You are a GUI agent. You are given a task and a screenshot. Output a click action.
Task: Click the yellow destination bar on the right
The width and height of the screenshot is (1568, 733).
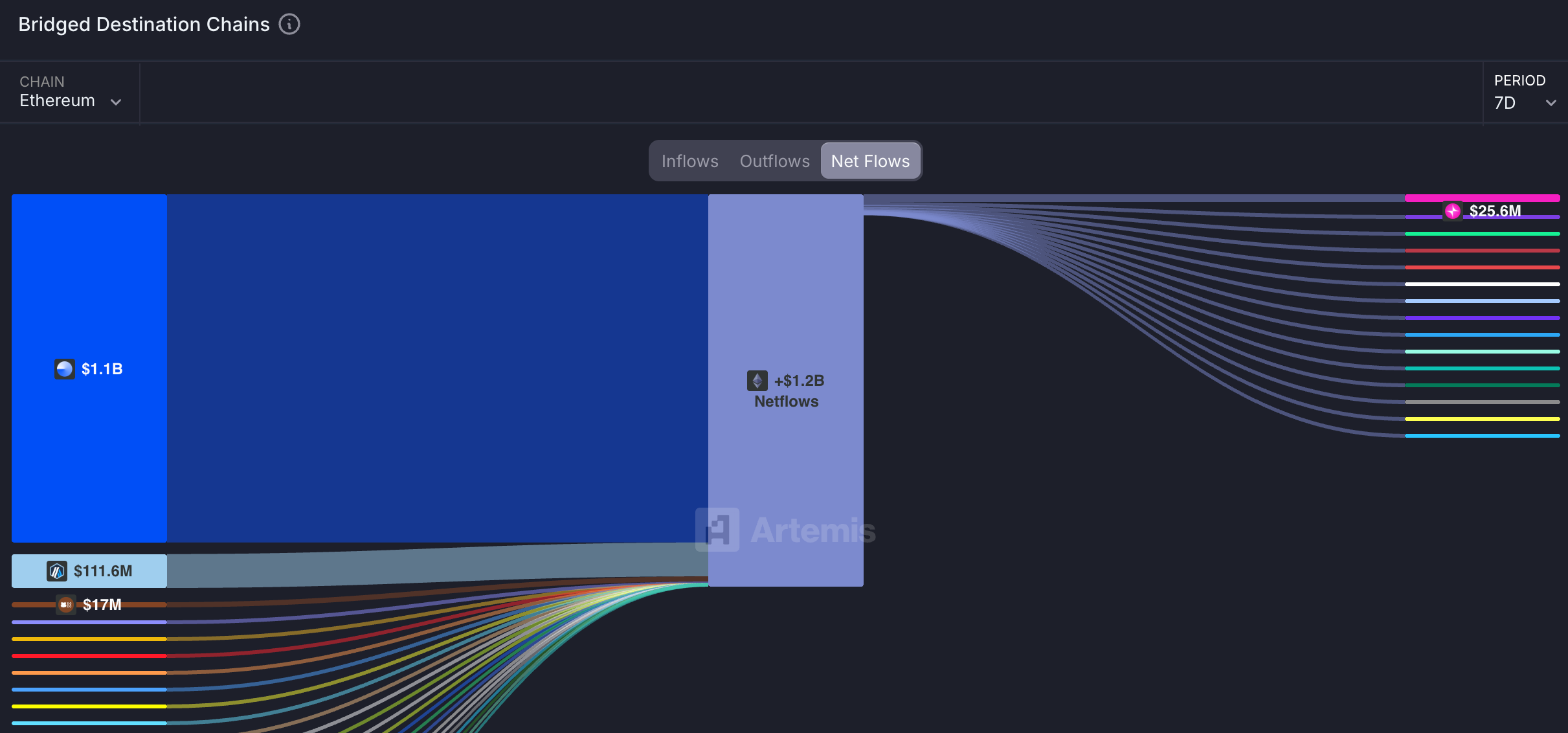tap(1481, 419)
